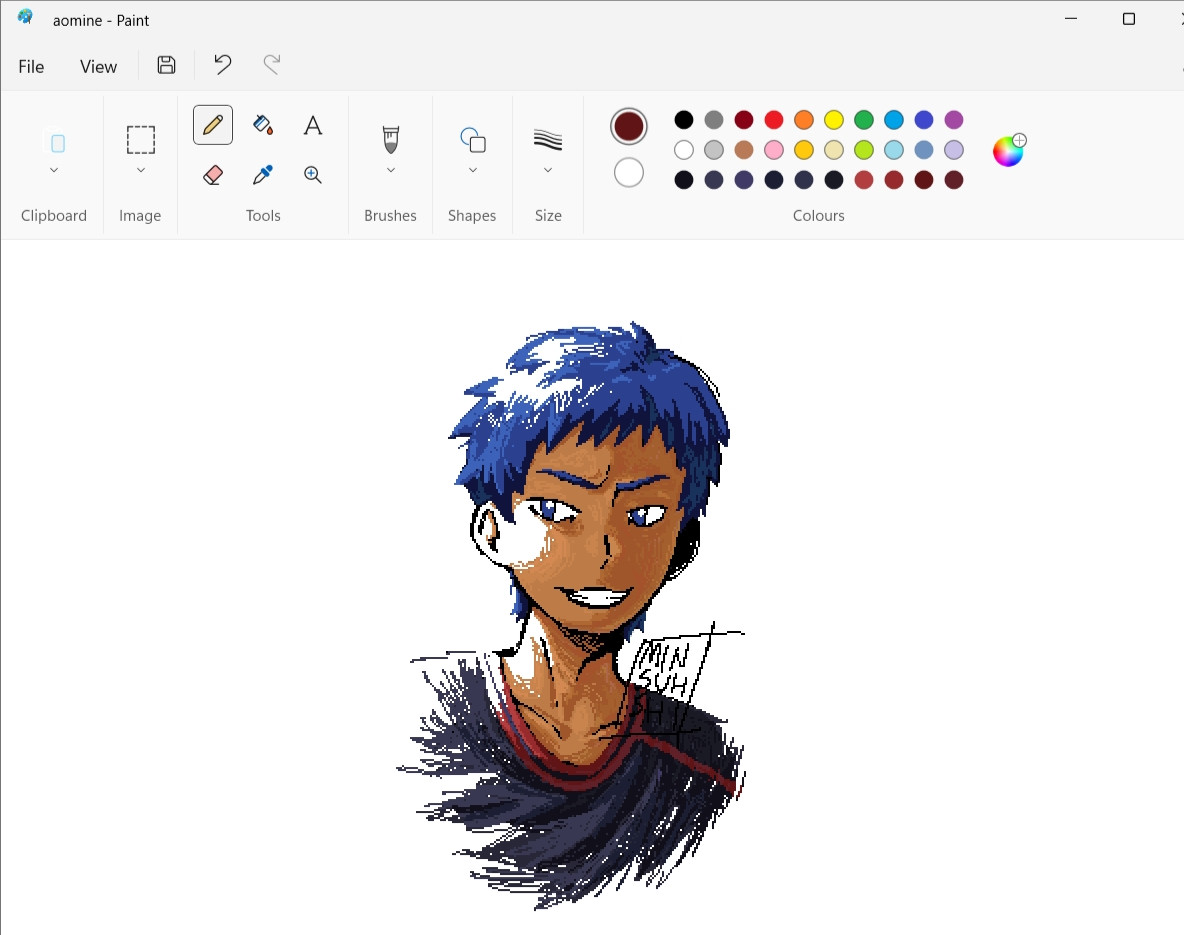Pick the white colour in second row

[x=683, y=150]
